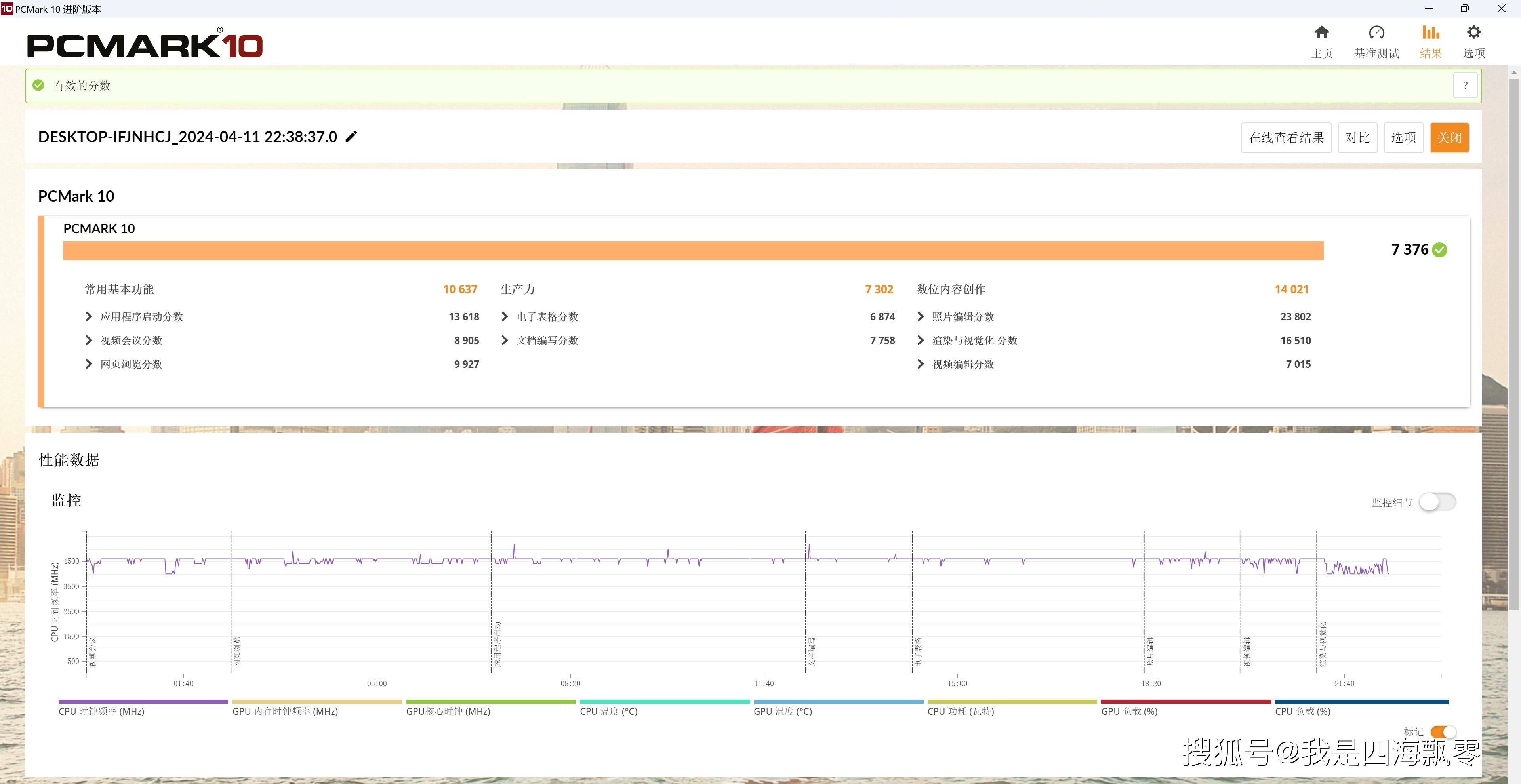Click the green check beside 有效的分数
The image size is (1521, 784).
coord(38,85)
